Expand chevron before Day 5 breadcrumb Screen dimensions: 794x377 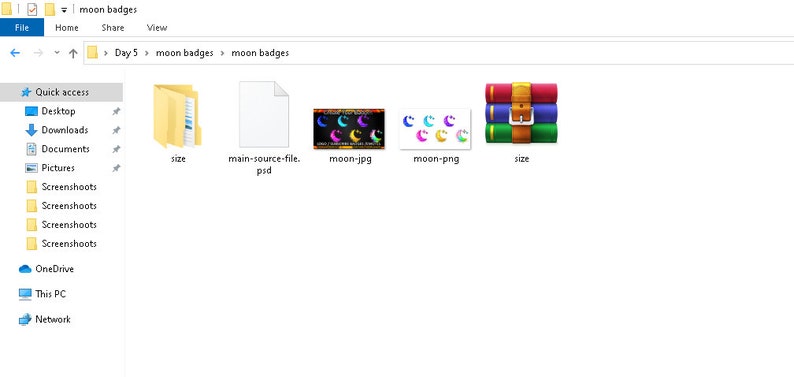coord(106,53)
